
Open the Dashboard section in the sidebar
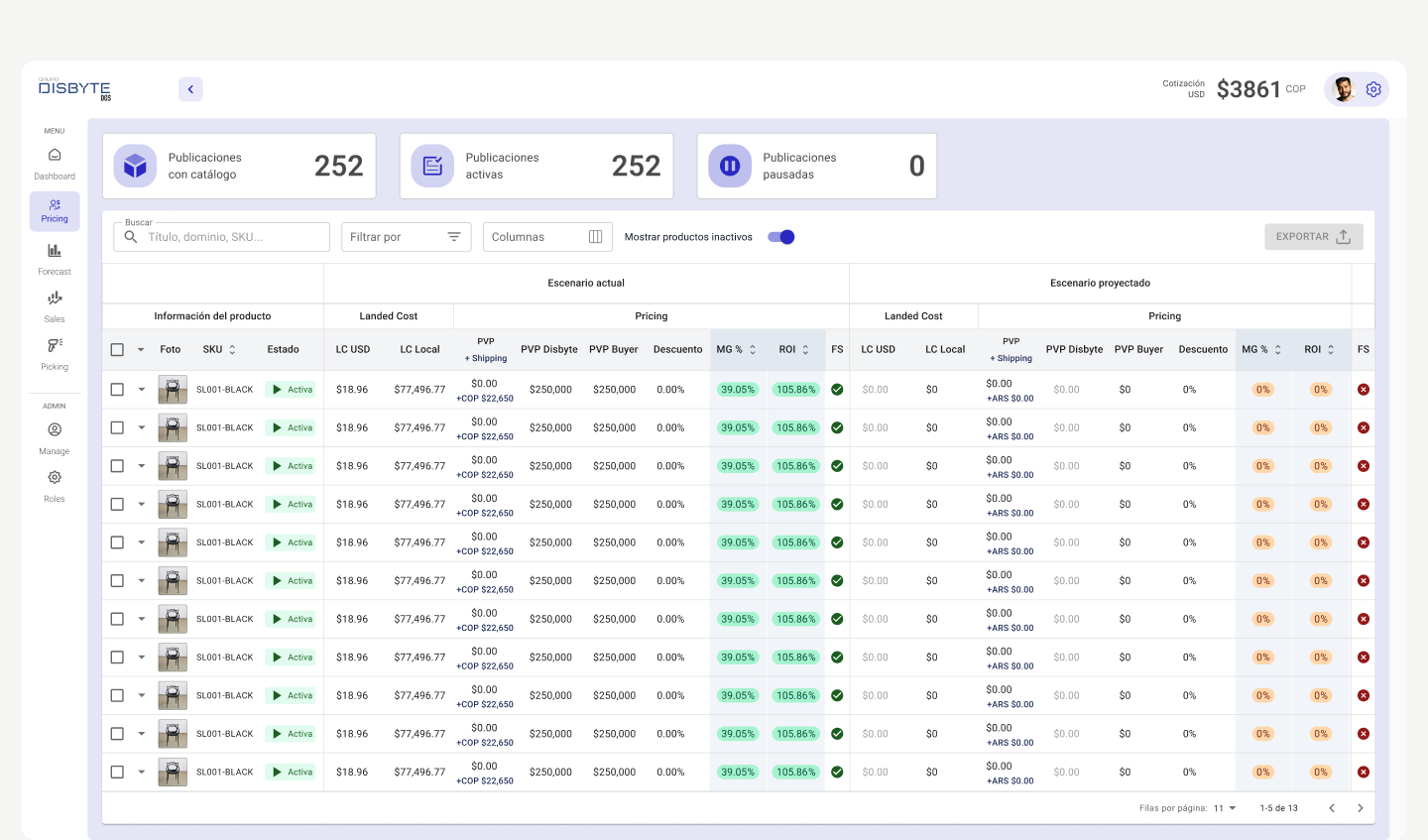(x=55, y=164)
